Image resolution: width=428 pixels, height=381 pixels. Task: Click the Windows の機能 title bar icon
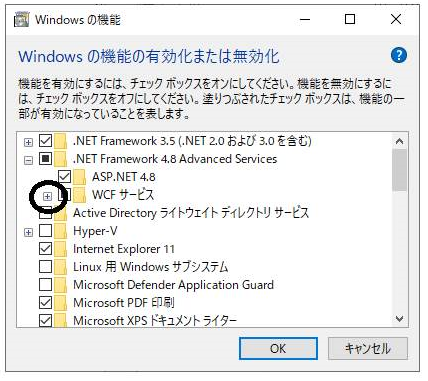[x=22, y=20]
